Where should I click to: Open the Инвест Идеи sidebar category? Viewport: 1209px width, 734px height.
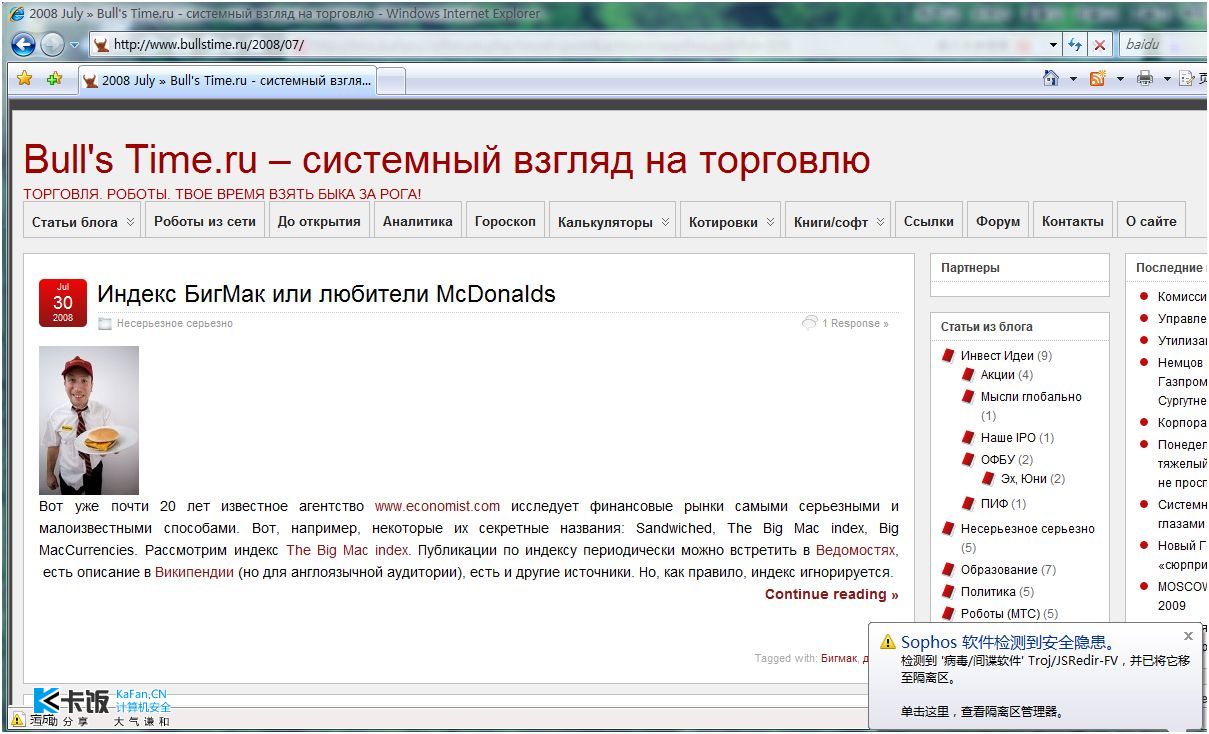tap(997, 355)
